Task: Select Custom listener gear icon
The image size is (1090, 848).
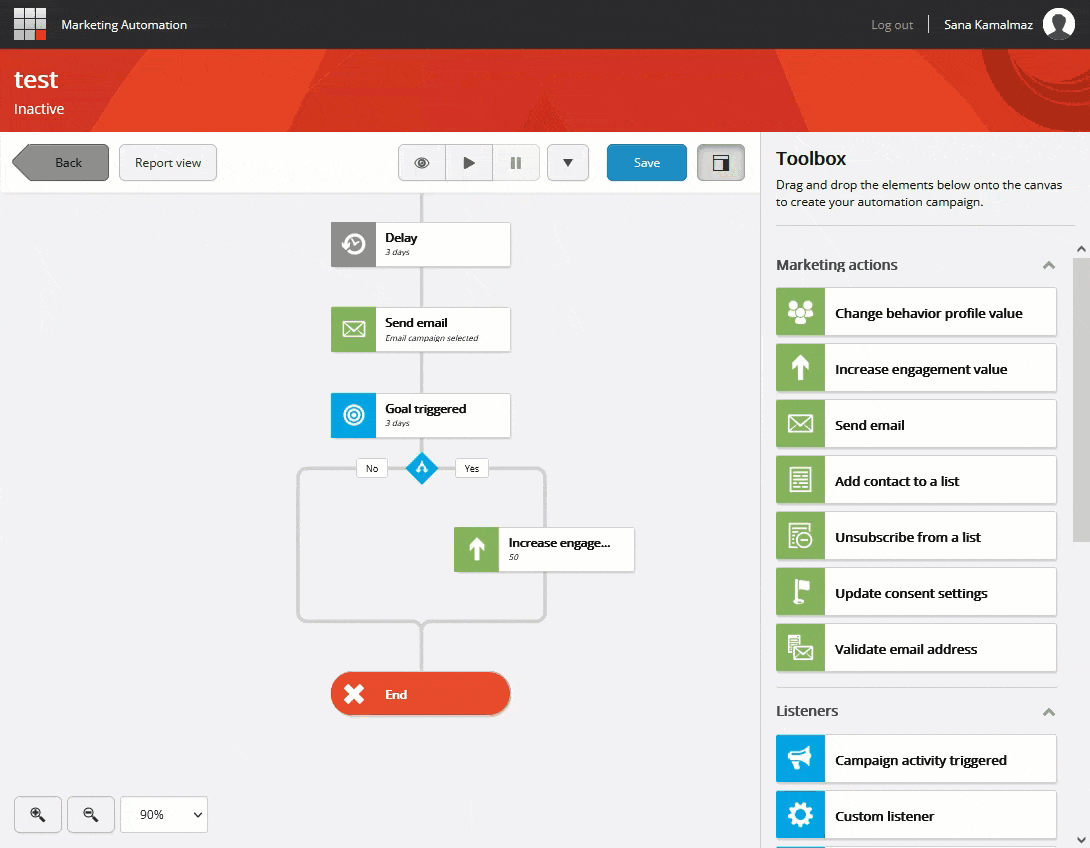Action: tap(801, 815)
